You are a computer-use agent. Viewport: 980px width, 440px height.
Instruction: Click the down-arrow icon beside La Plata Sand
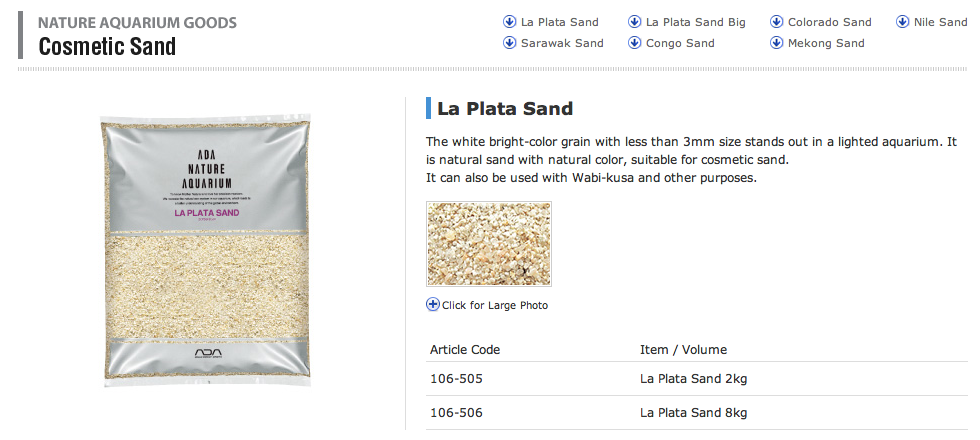[x=509, y=22]
